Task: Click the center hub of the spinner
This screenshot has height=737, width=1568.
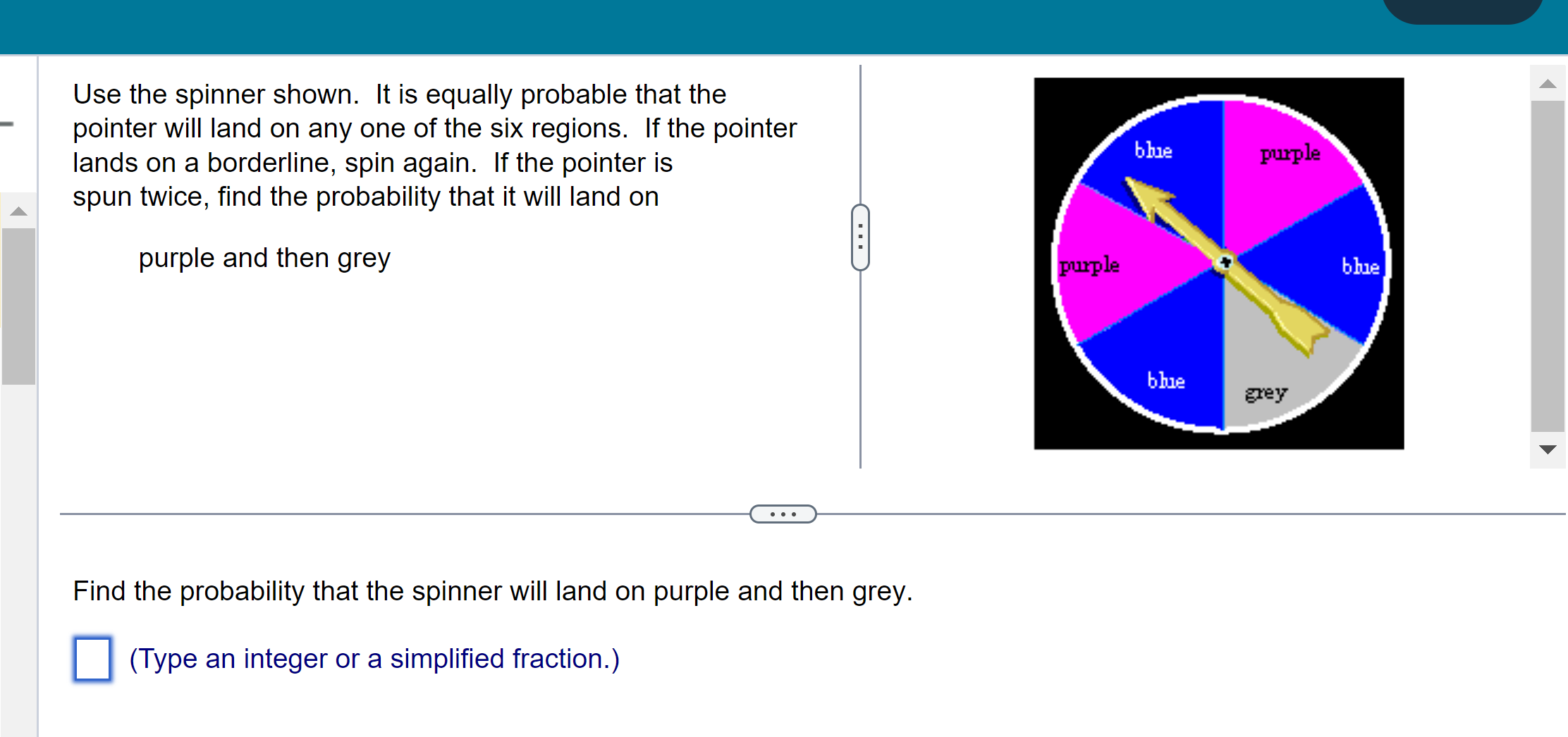Action: [1225, 262]
